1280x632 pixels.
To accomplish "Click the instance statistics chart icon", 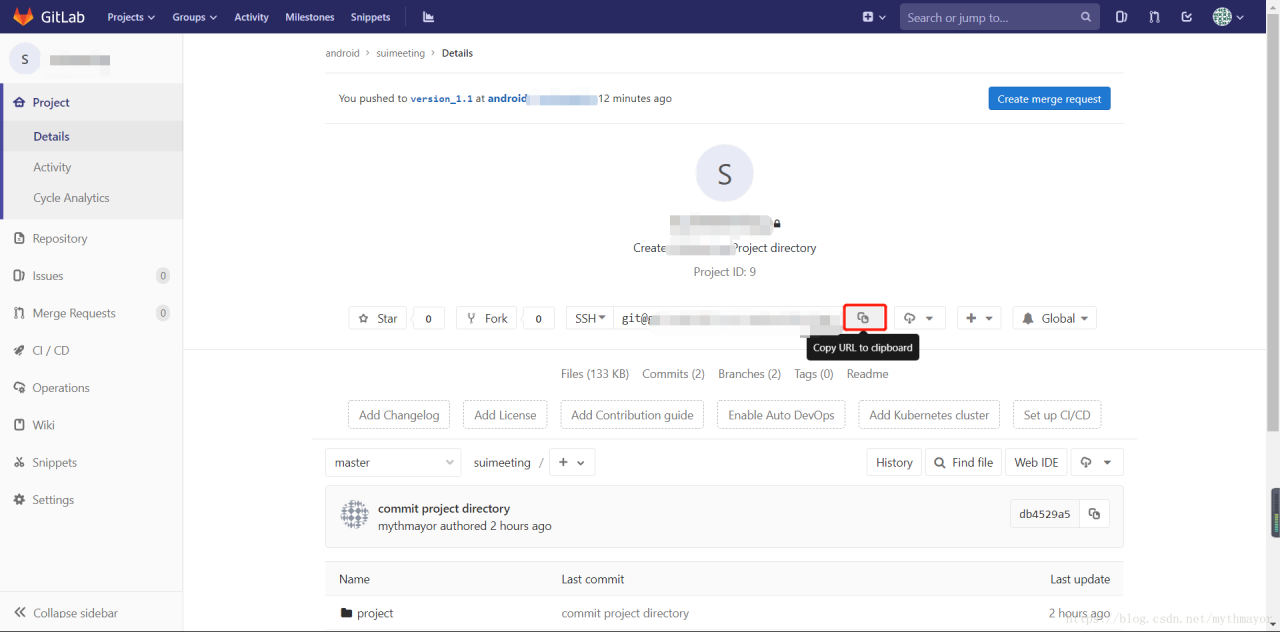I will click(428, 17).
